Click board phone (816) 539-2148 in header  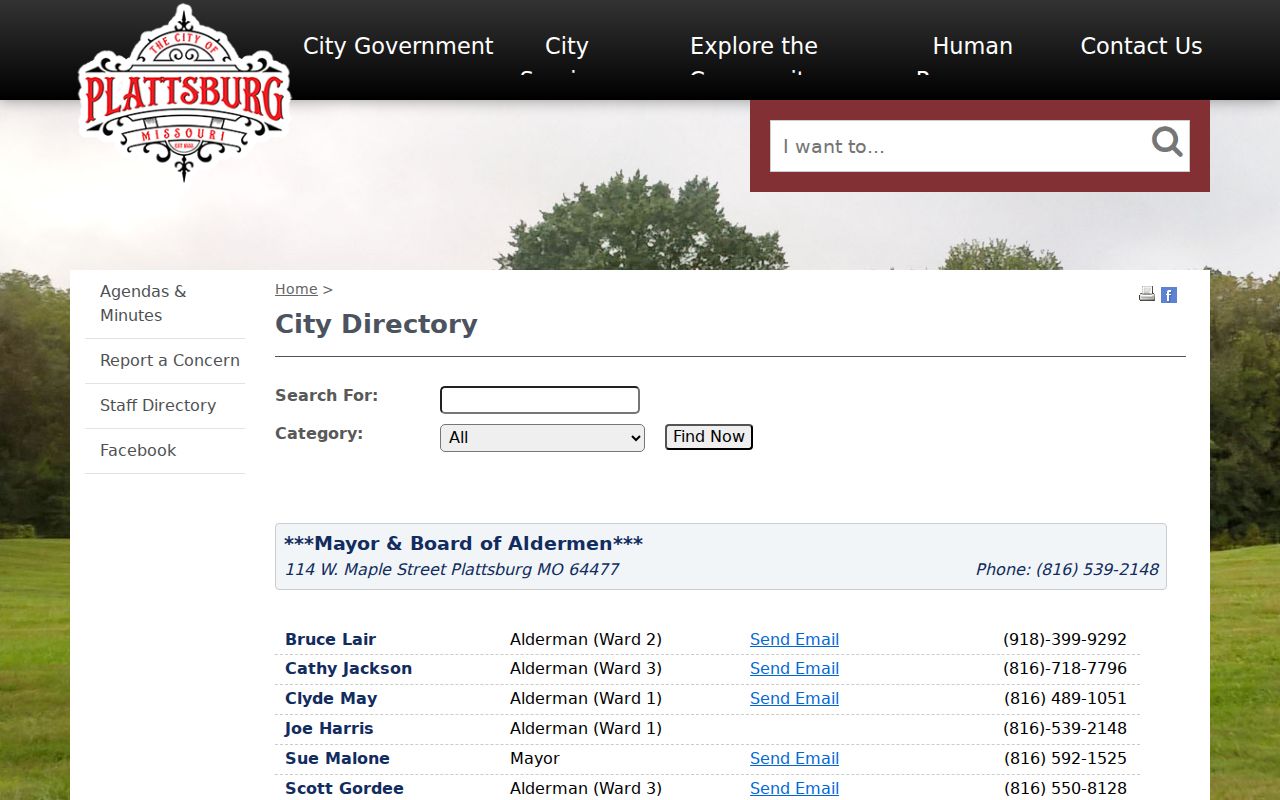[x=1067, y=569]
